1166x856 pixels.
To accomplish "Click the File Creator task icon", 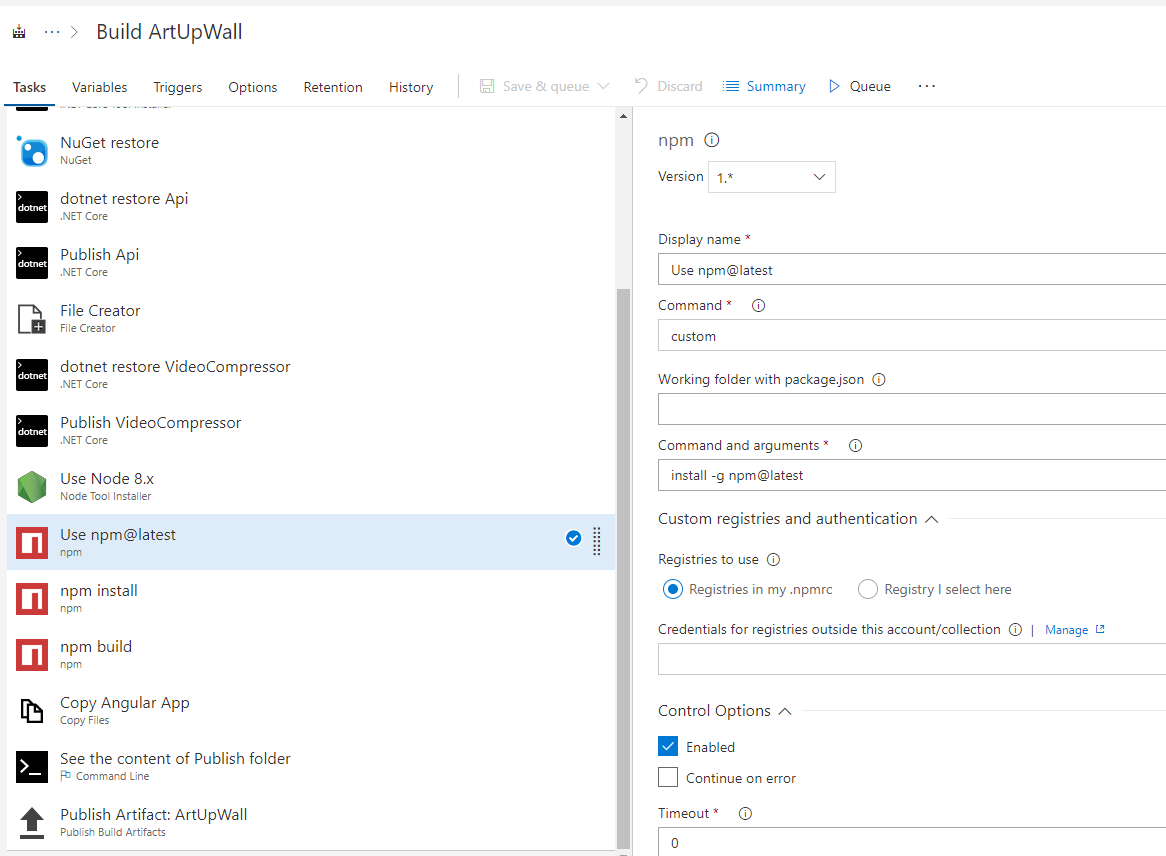I will pos(33,319).
